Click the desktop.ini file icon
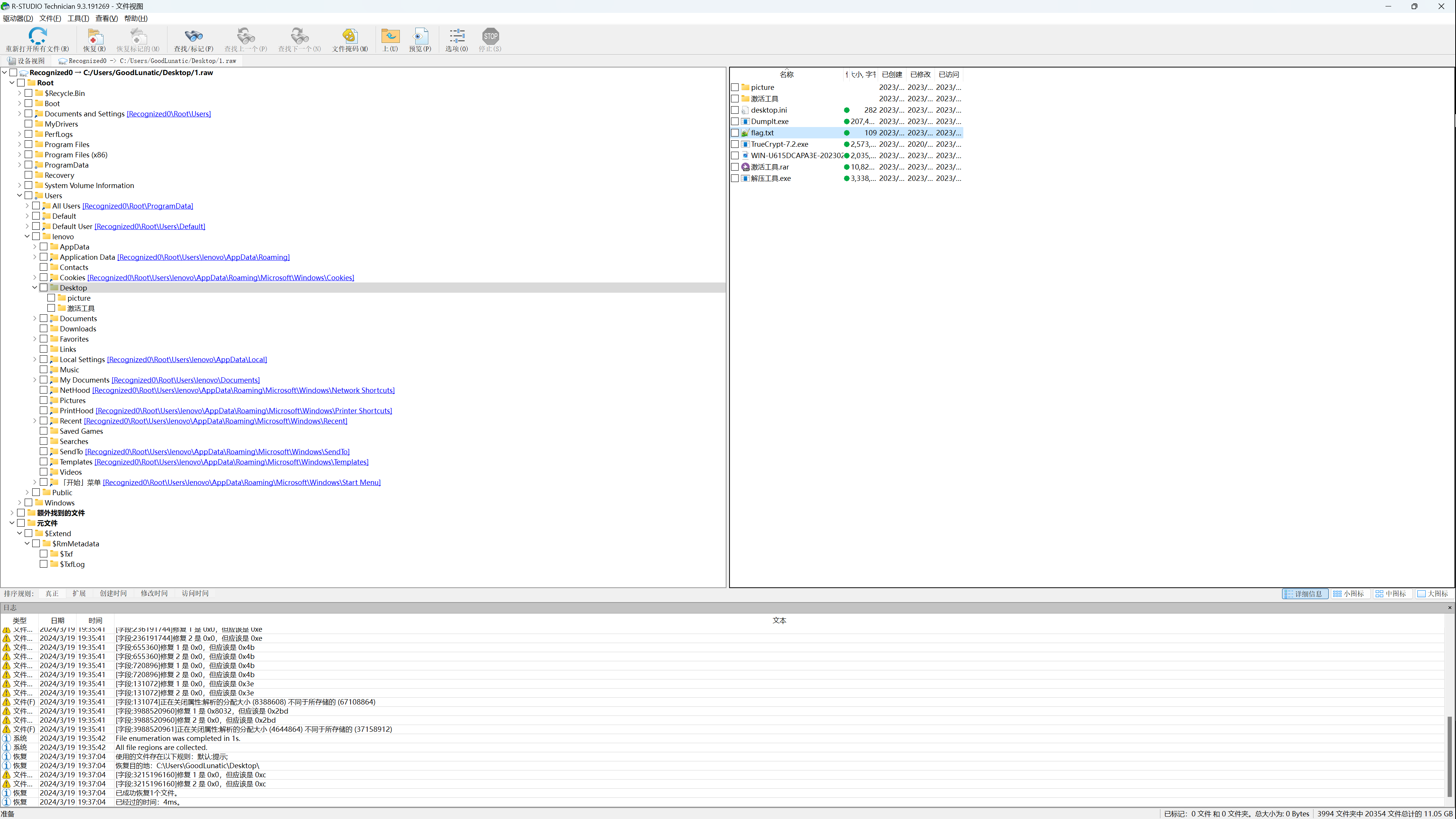This screenshot has height=819, width=1456. pos(745,110)
